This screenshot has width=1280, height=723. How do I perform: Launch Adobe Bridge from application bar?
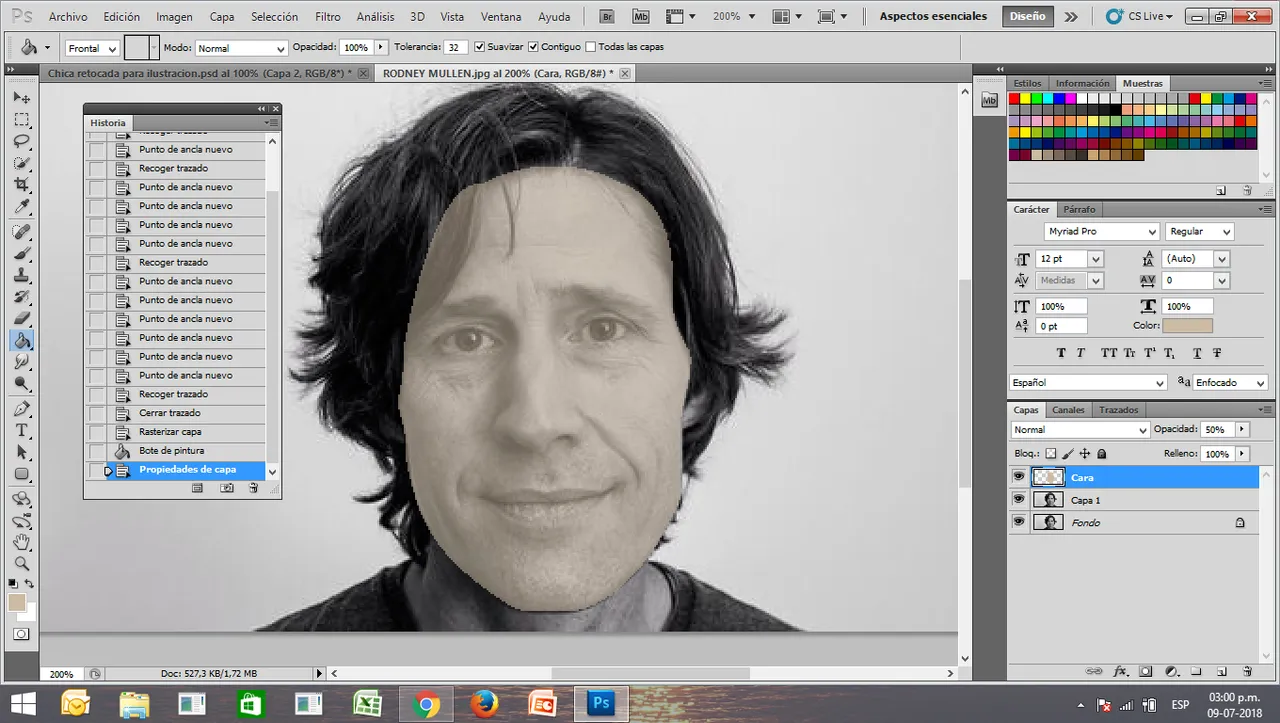(607, 16)
